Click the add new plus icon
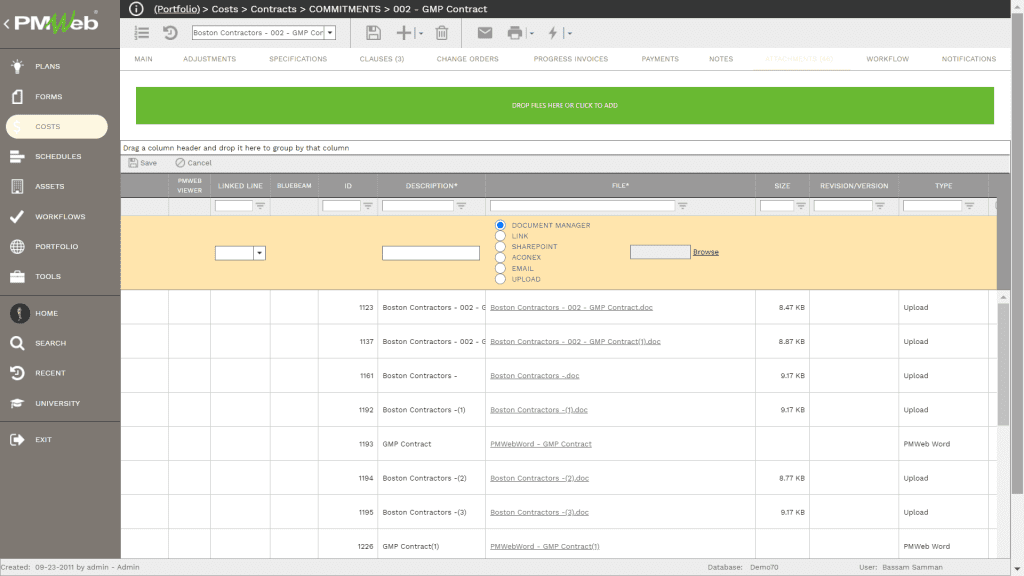The image size is (1024, 576). coord(404,33)
